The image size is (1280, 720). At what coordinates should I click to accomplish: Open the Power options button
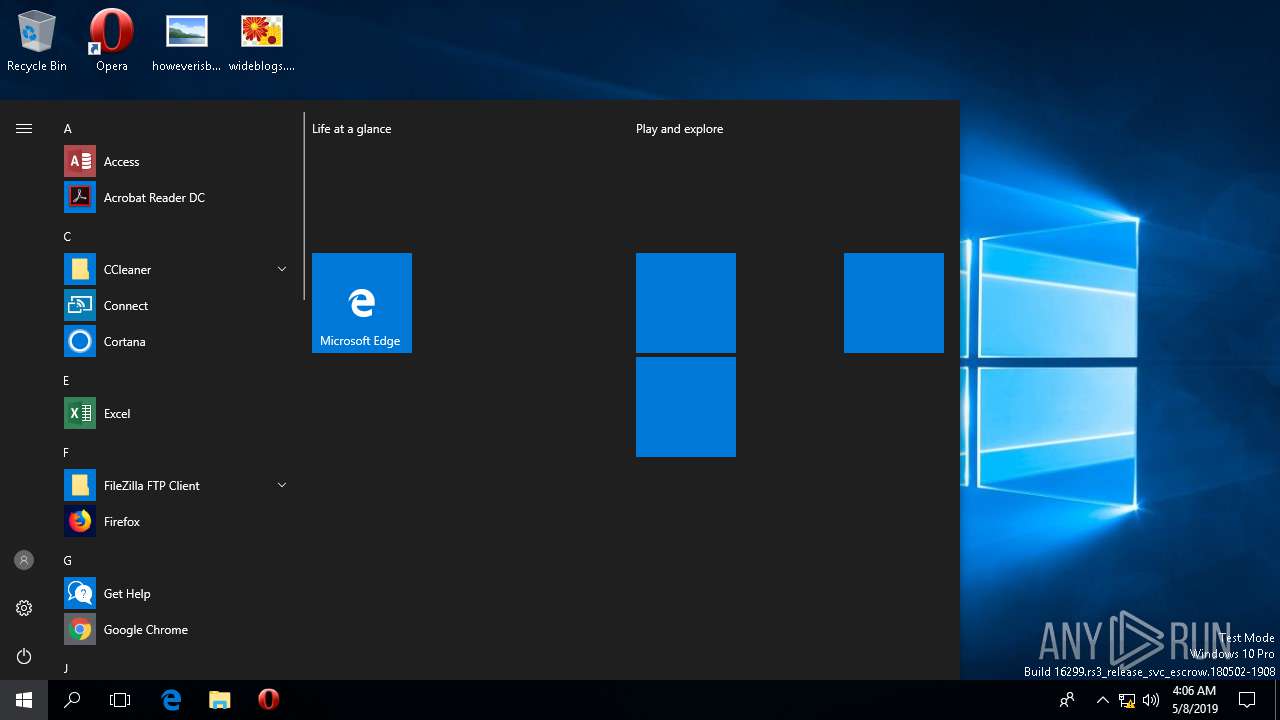(x=24, y=656)
